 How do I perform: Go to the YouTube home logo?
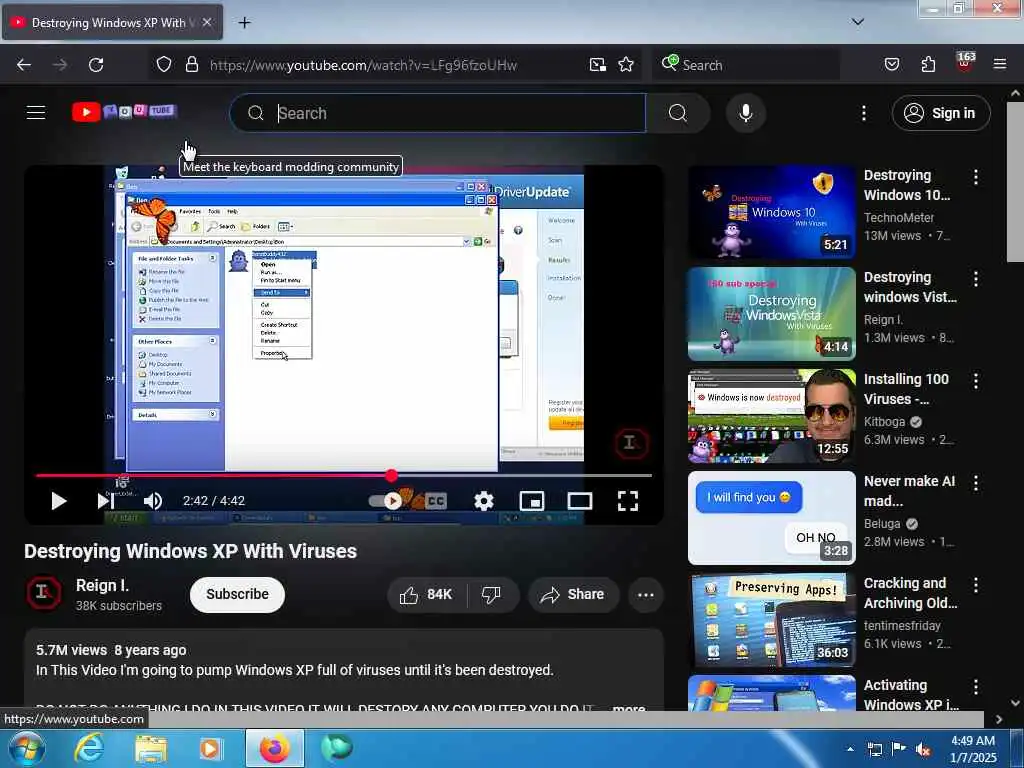tap(124, 112)
